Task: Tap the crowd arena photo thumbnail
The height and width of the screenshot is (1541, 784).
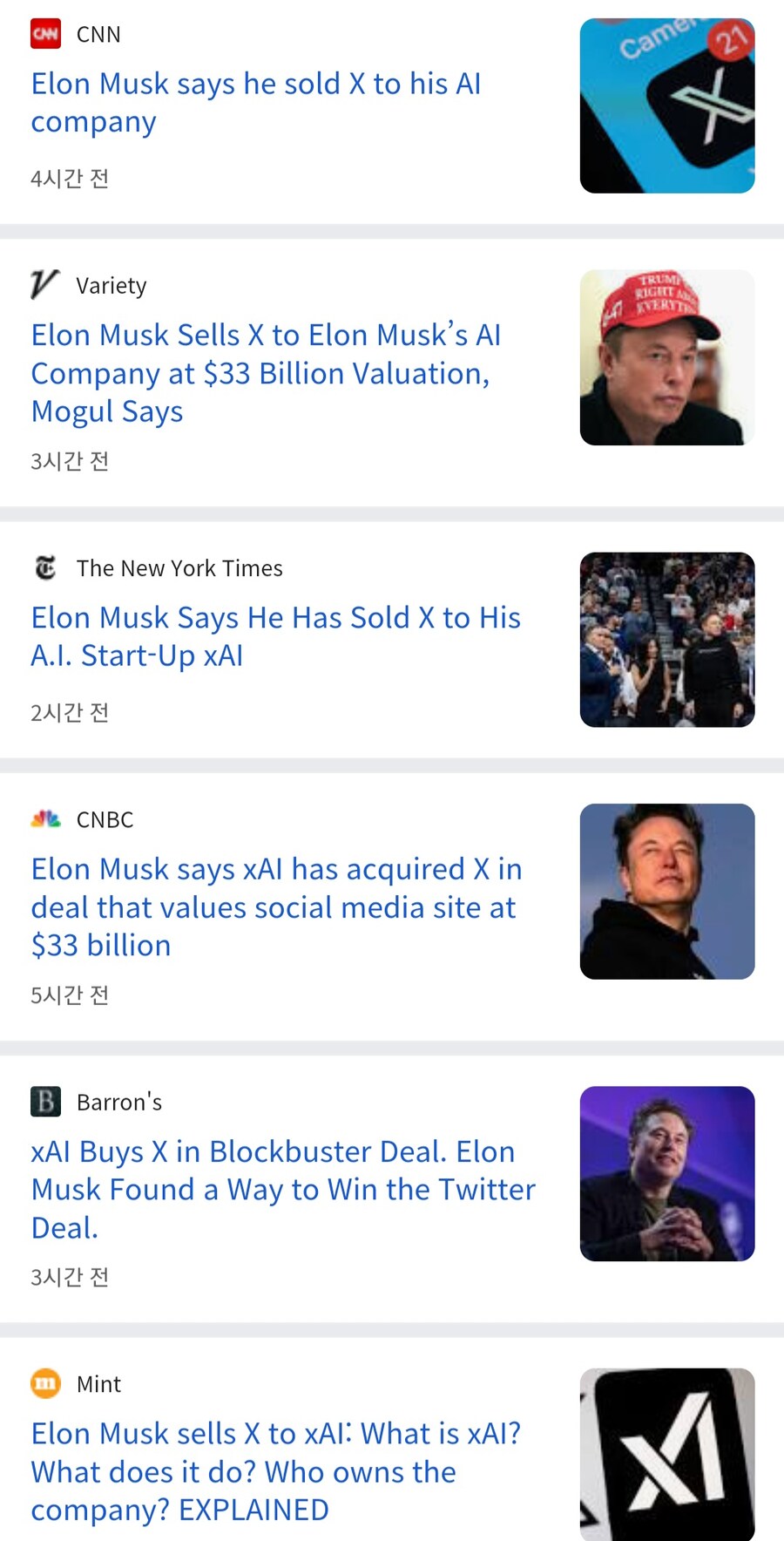Action: (x=667, y=640)
